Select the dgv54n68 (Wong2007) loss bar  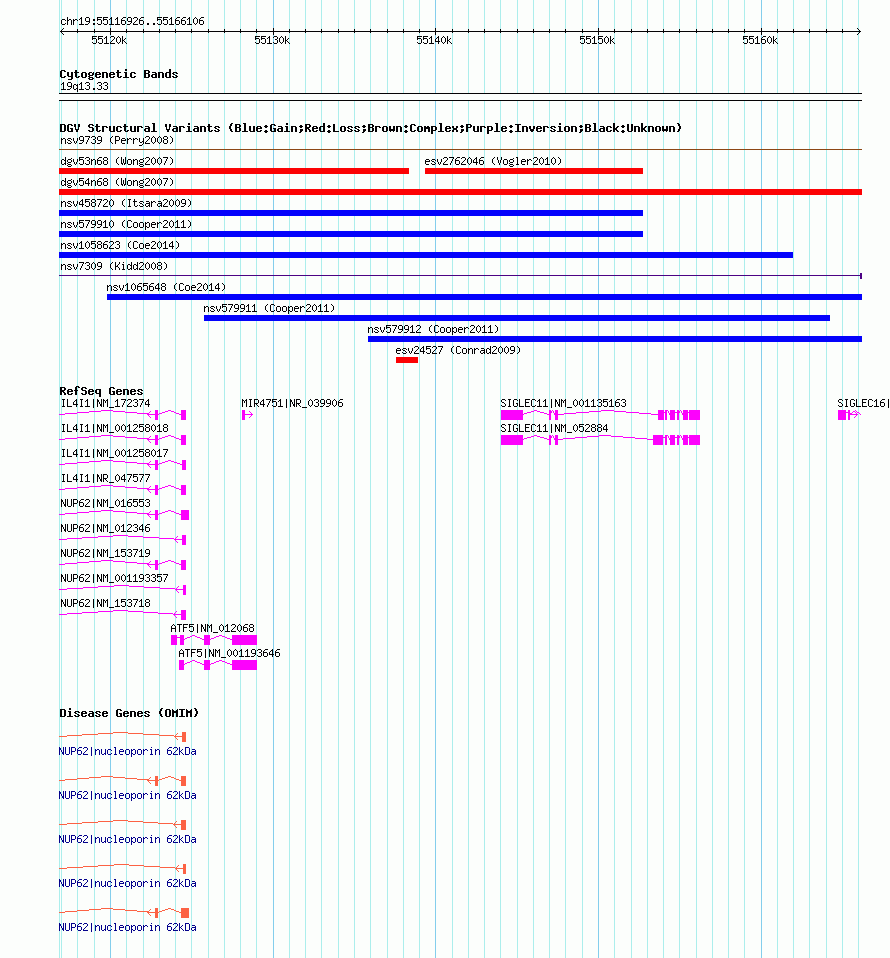pyautogui.click(x=461, y=192)
